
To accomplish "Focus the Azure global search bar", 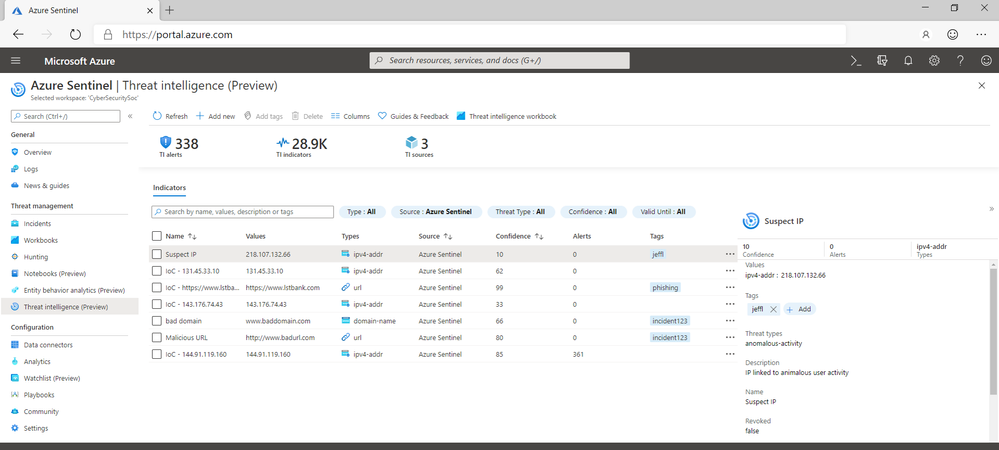I will coord(500,61).
